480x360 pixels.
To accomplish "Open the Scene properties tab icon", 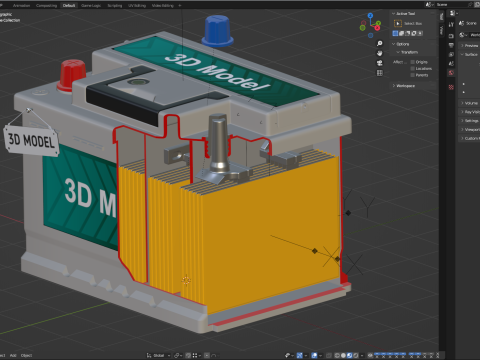I will 451,63.
